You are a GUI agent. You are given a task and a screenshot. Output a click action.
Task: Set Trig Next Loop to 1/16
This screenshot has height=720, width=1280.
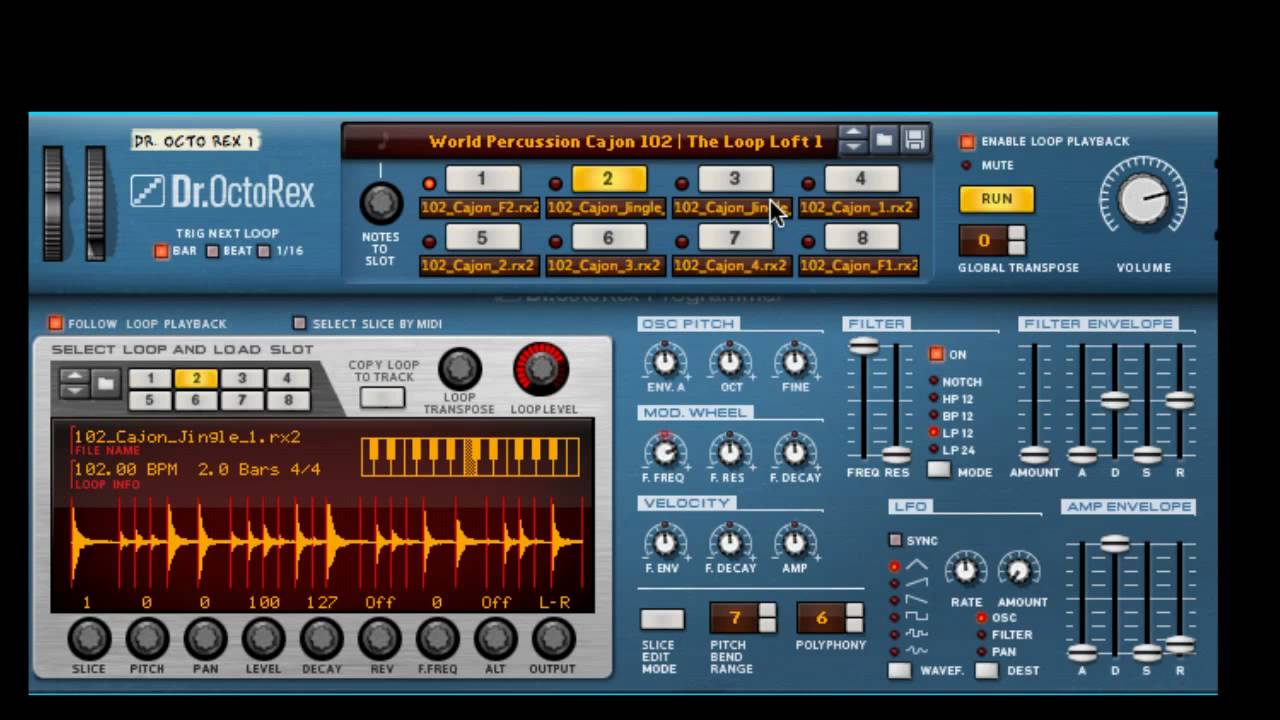264,251
